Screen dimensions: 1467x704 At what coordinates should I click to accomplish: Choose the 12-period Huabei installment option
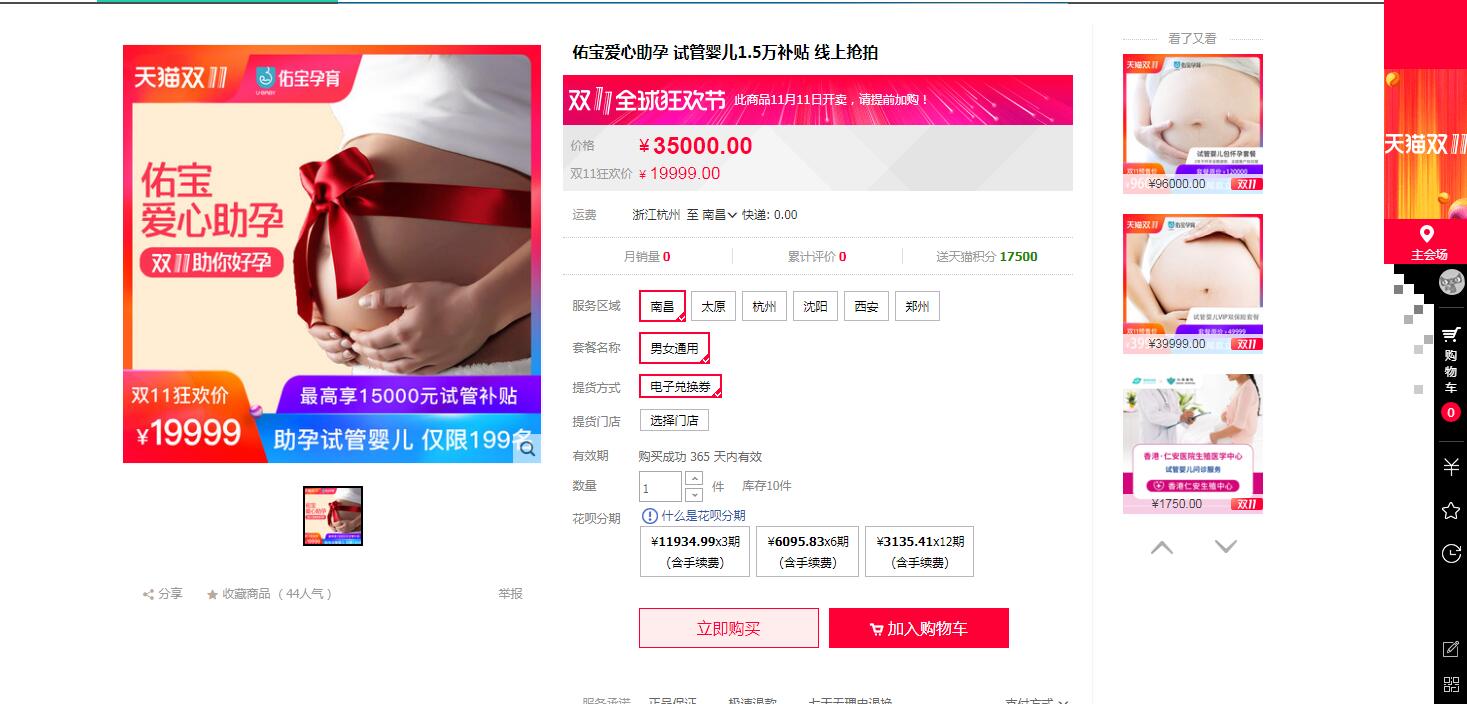[x=919, y=552]
